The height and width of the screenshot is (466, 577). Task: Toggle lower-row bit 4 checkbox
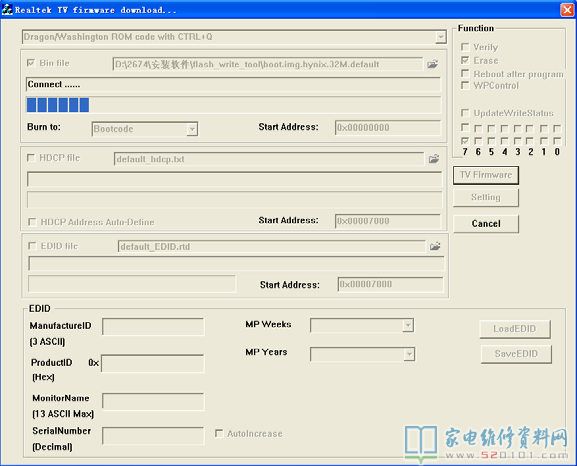(x=505, y=141)
